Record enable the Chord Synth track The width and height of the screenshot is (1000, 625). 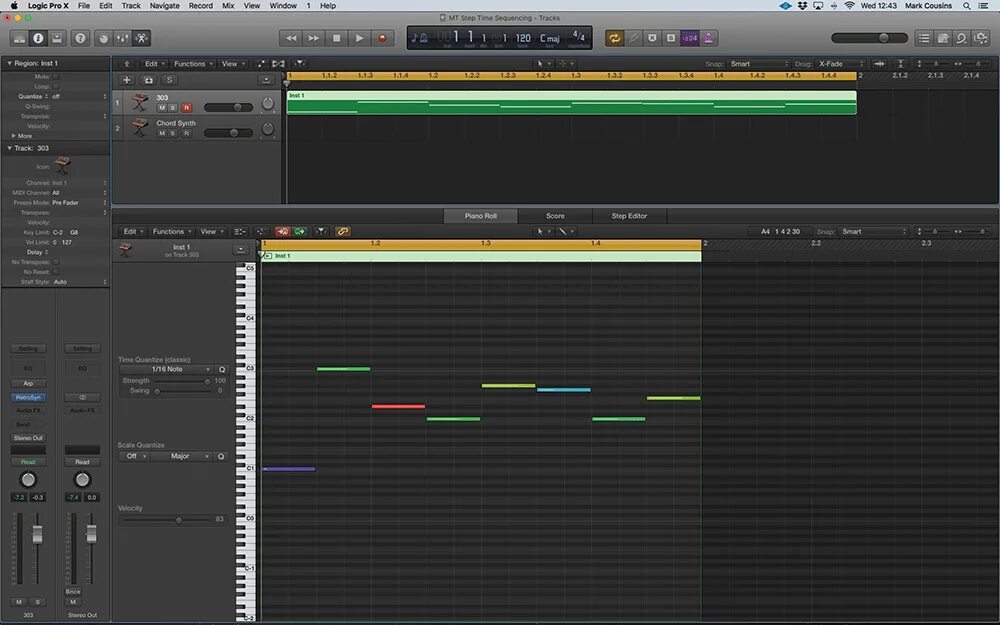pos(186,133)
